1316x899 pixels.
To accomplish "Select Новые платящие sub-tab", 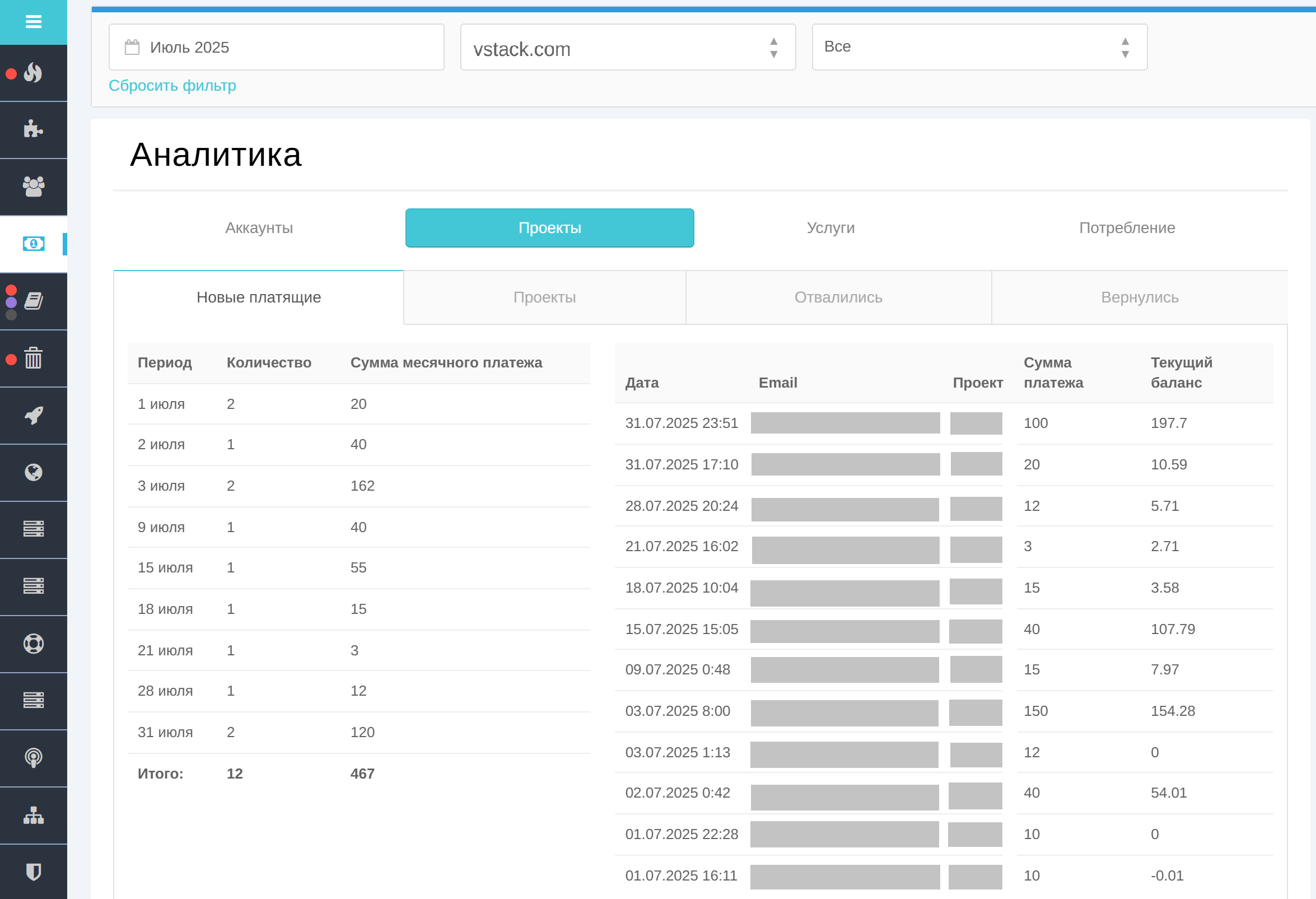I will 259,297.
